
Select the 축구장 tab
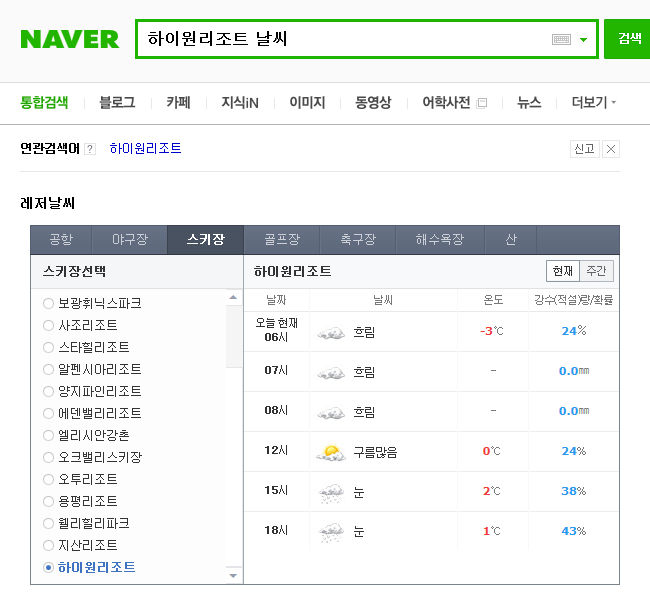point(358,240)
